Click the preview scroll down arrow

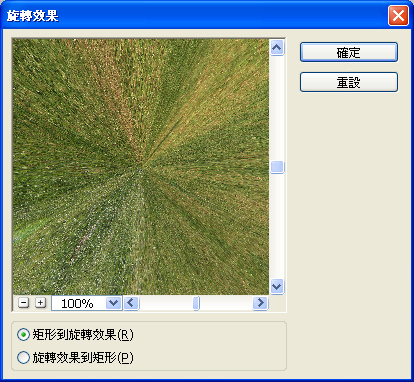tap(277, 286)
